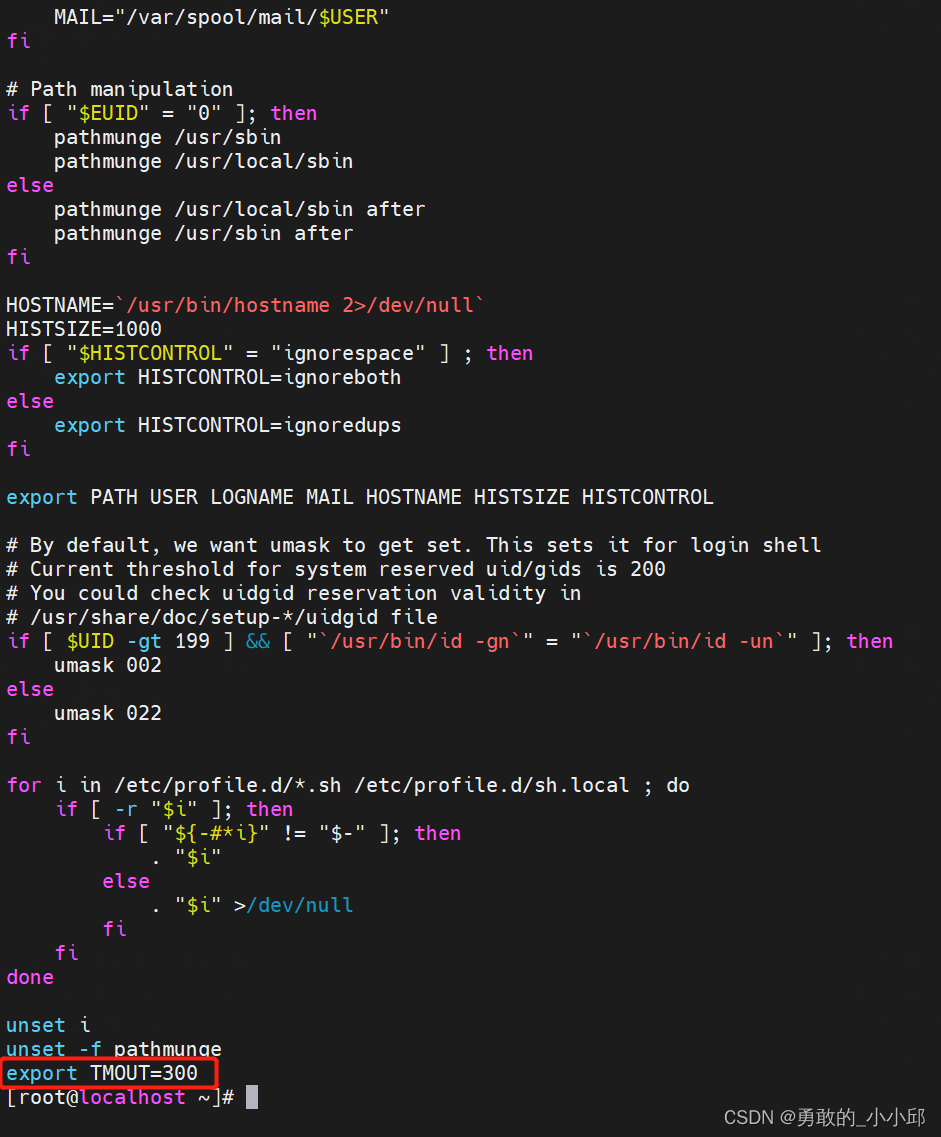
Task: Click the 'export PATH USER LOGNAME' line
Action: click(360, 497)
